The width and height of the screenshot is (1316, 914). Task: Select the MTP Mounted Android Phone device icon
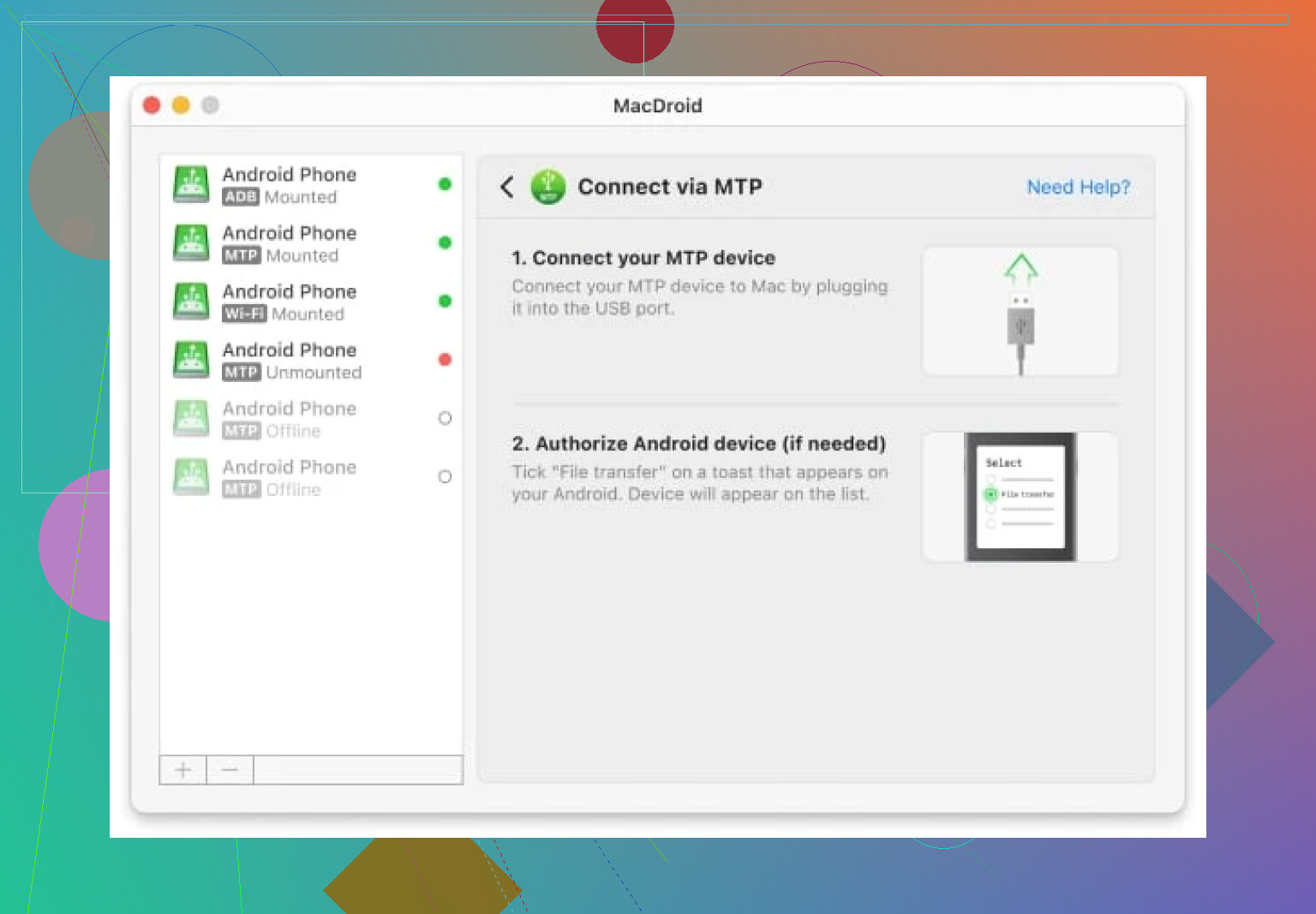point(191,243)
